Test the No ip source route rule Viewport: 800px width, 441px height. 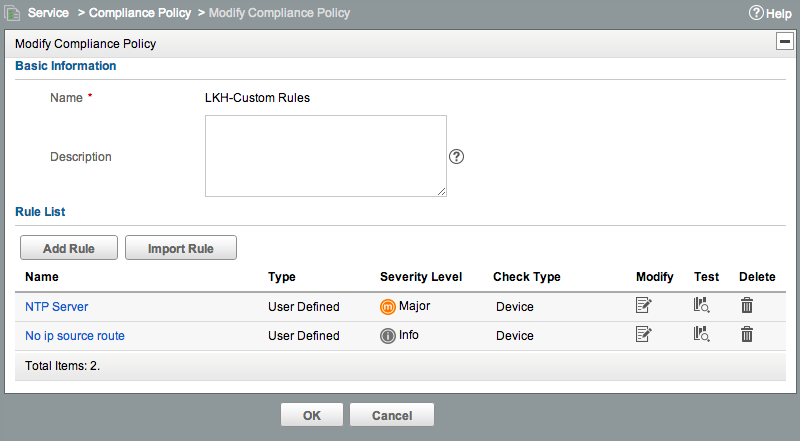coord(702,334)
